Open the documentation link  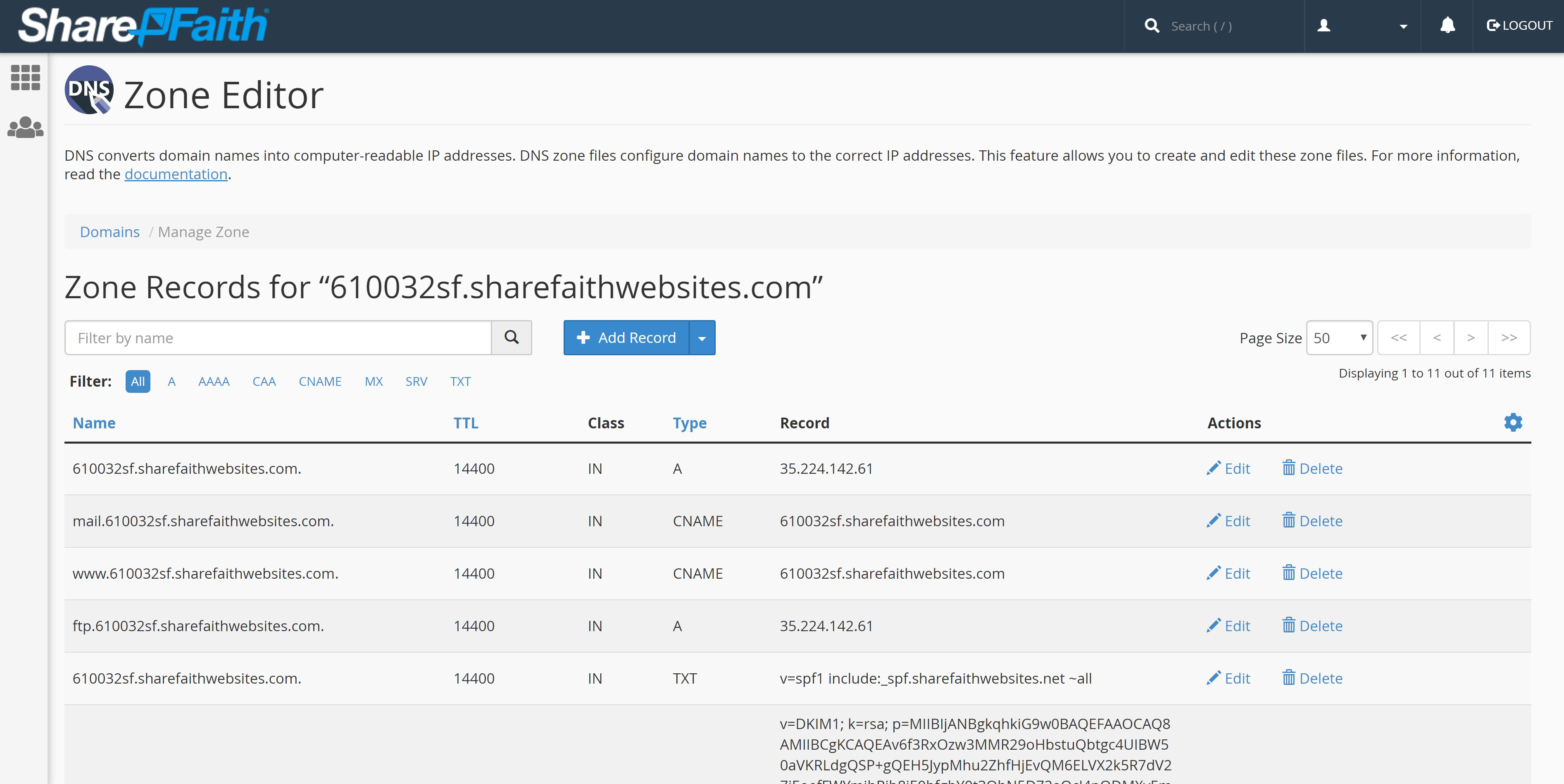point(176,174)
